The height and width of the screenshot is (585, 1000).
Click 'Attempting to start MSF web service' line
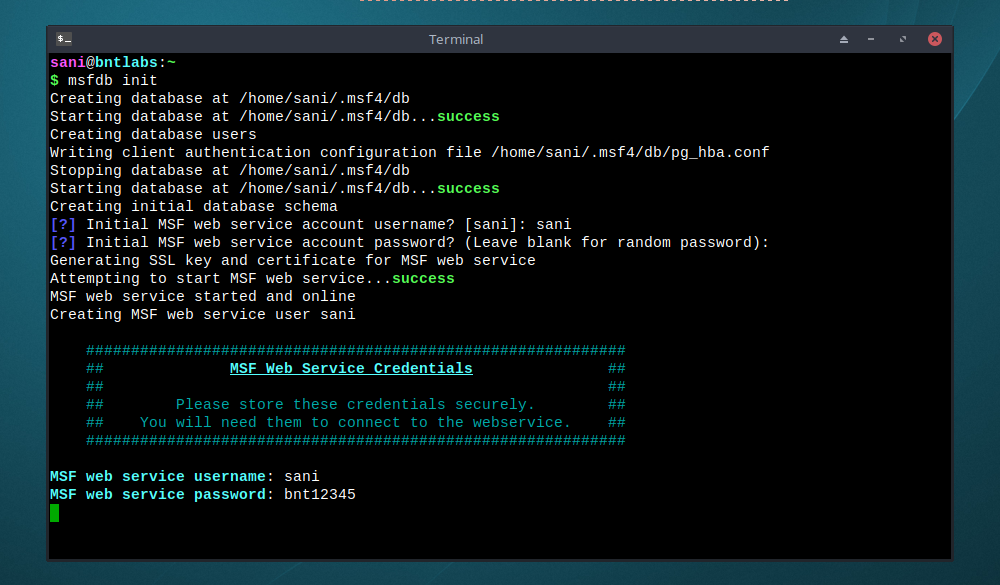point(252,279)
